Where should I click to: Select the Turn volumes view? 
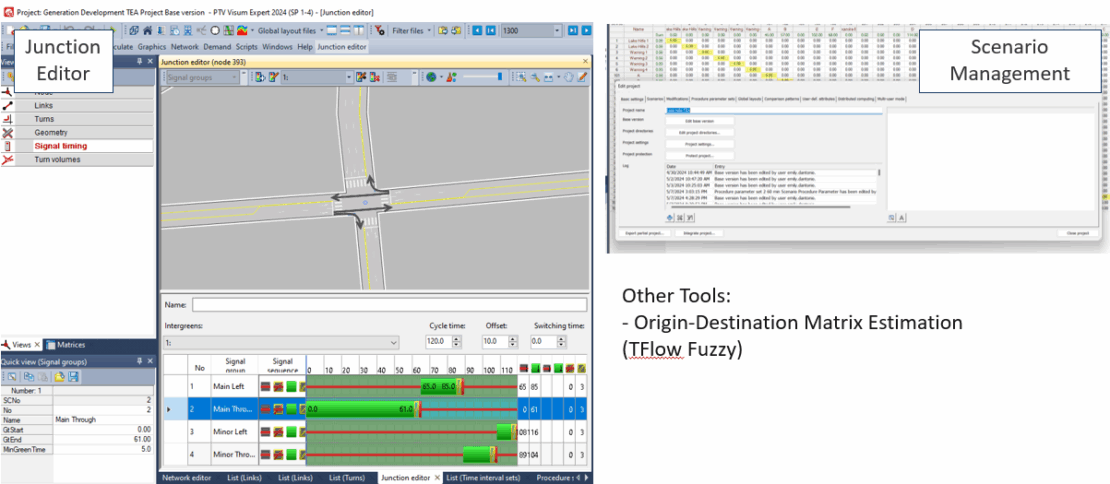[76, 160]
